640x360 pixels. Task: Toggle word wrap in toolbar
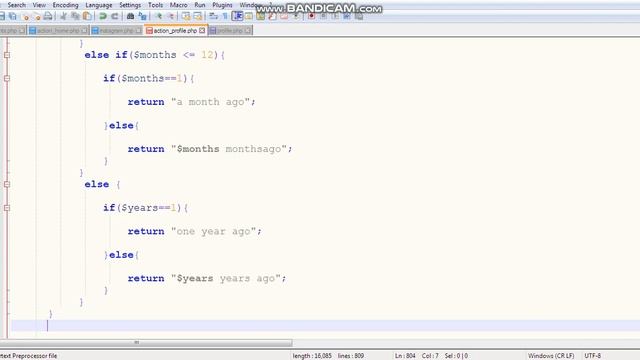(x=213, y=16)
